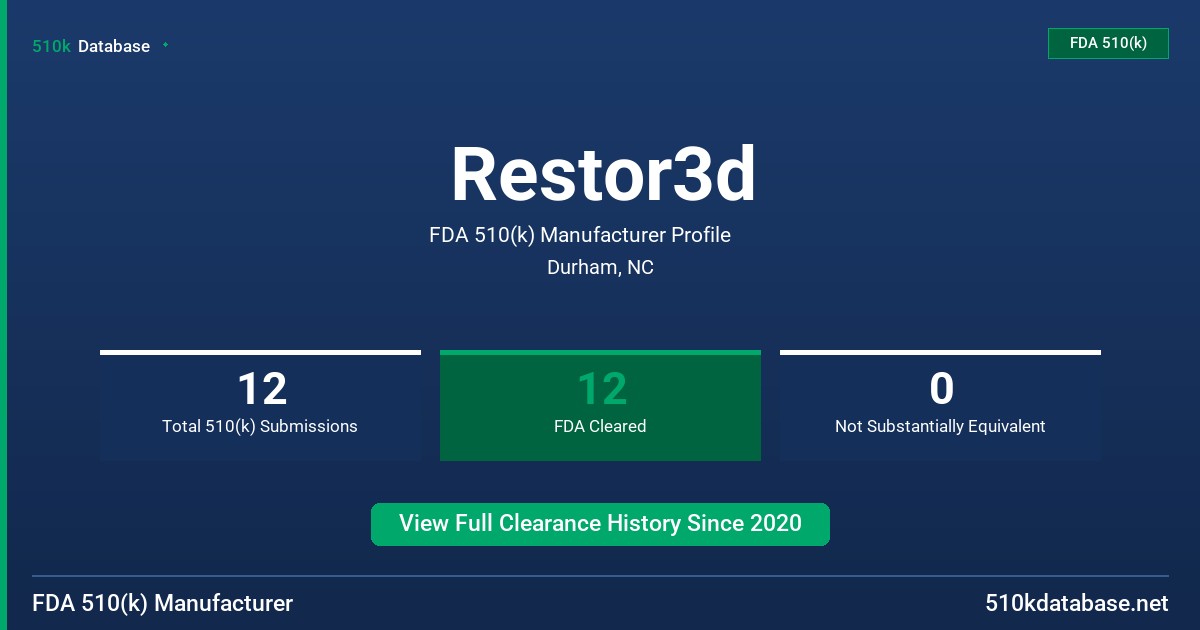The image size is (1200, 630).
Task: Click the FDA 510(k) badge
Action: [1108, 43]
